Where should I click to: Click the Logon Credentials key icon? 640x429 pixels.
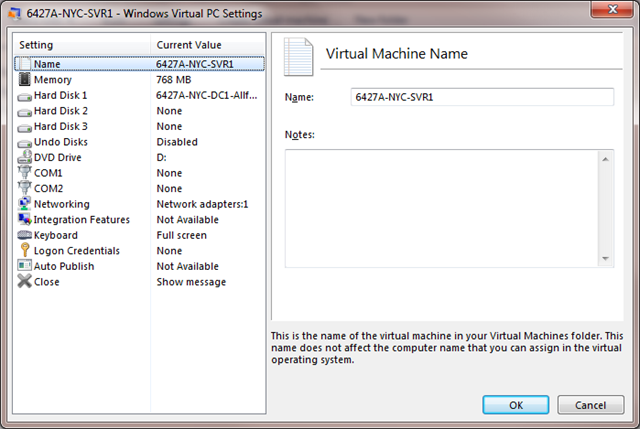pyautogui.click(x=25, y=250)
